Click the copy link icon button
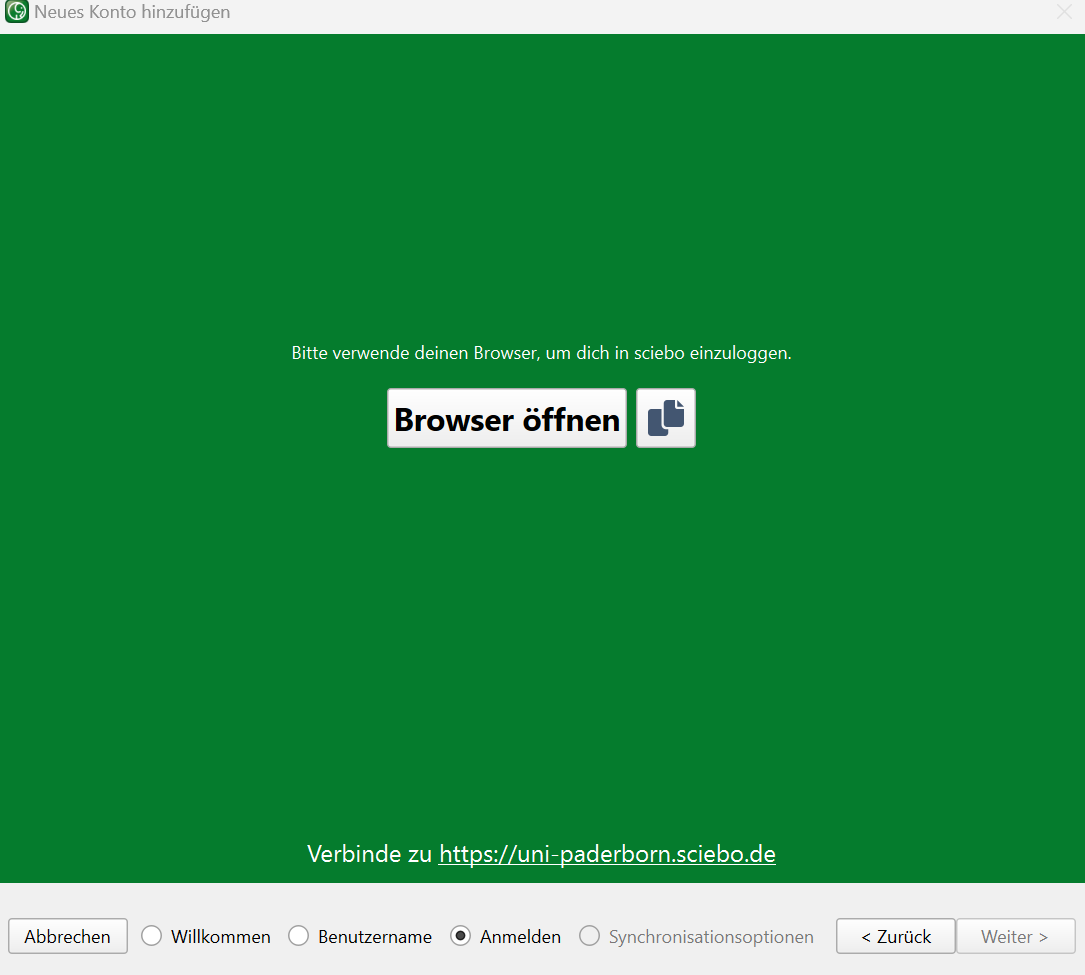 [665, 418]
